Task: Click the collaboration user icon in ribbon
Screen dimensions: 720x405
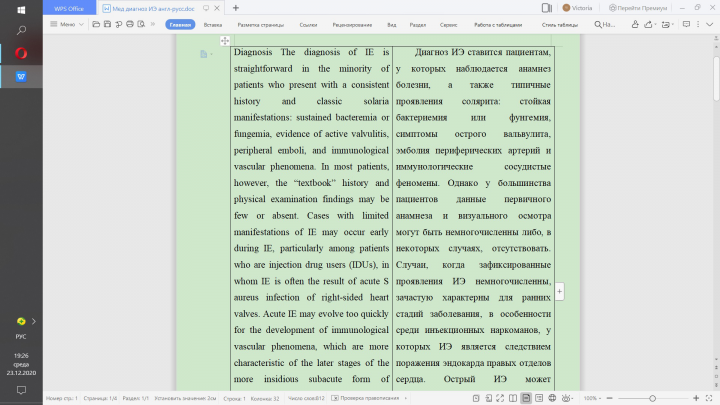Action: [x=635, y=24]
